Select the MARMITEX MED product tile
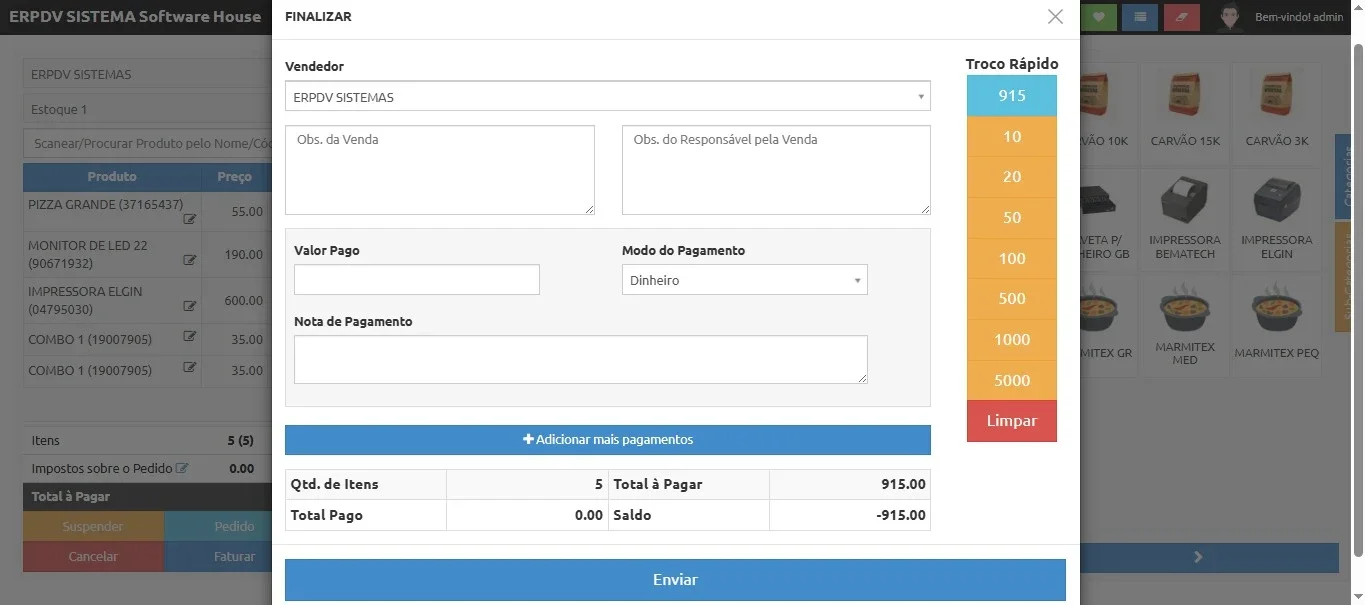Image resolution: width=1365 pixels, height=605 pixels. [1185, 324]
